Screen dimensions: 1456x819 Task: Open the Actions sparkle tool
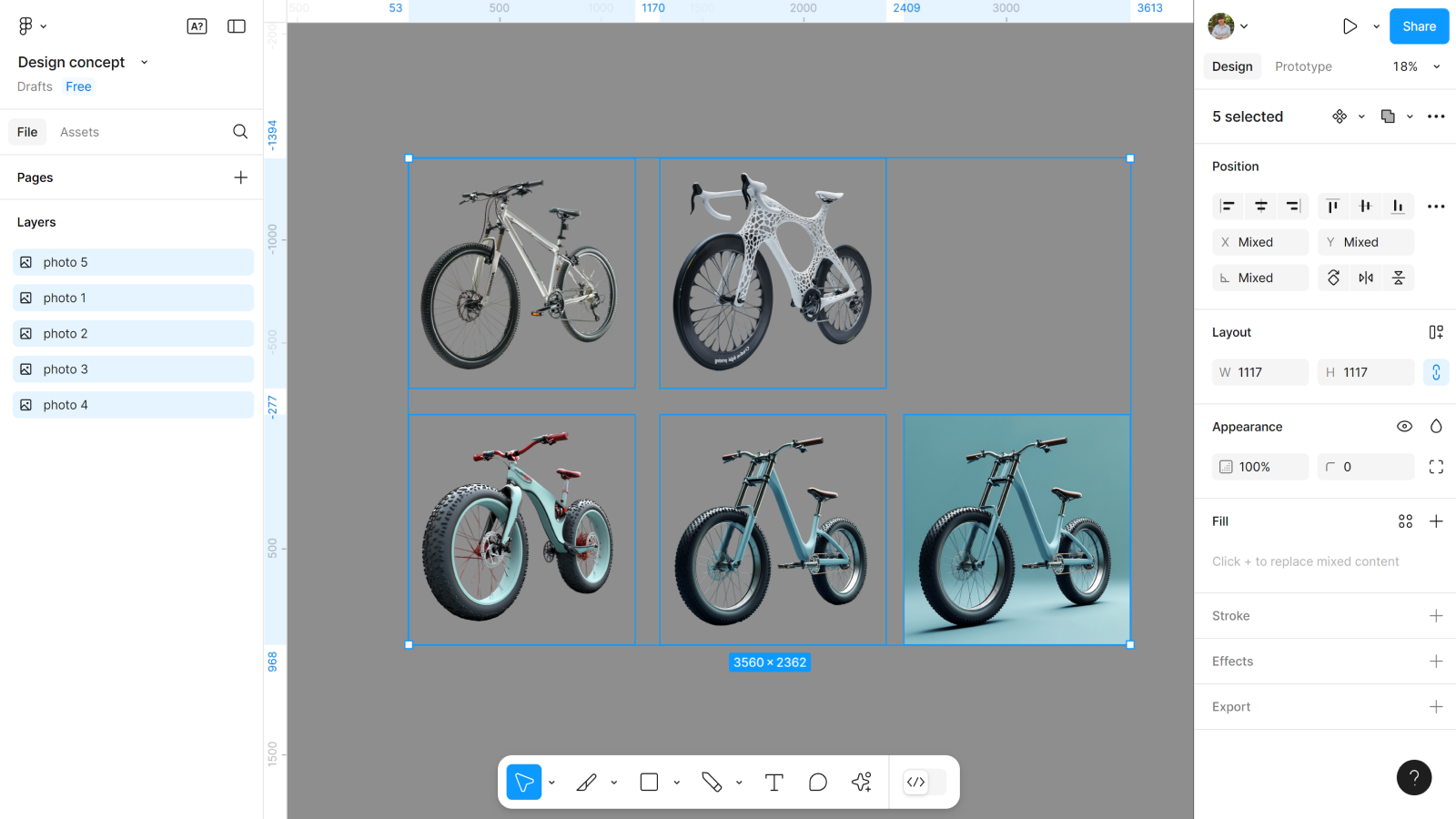point(861,783)
